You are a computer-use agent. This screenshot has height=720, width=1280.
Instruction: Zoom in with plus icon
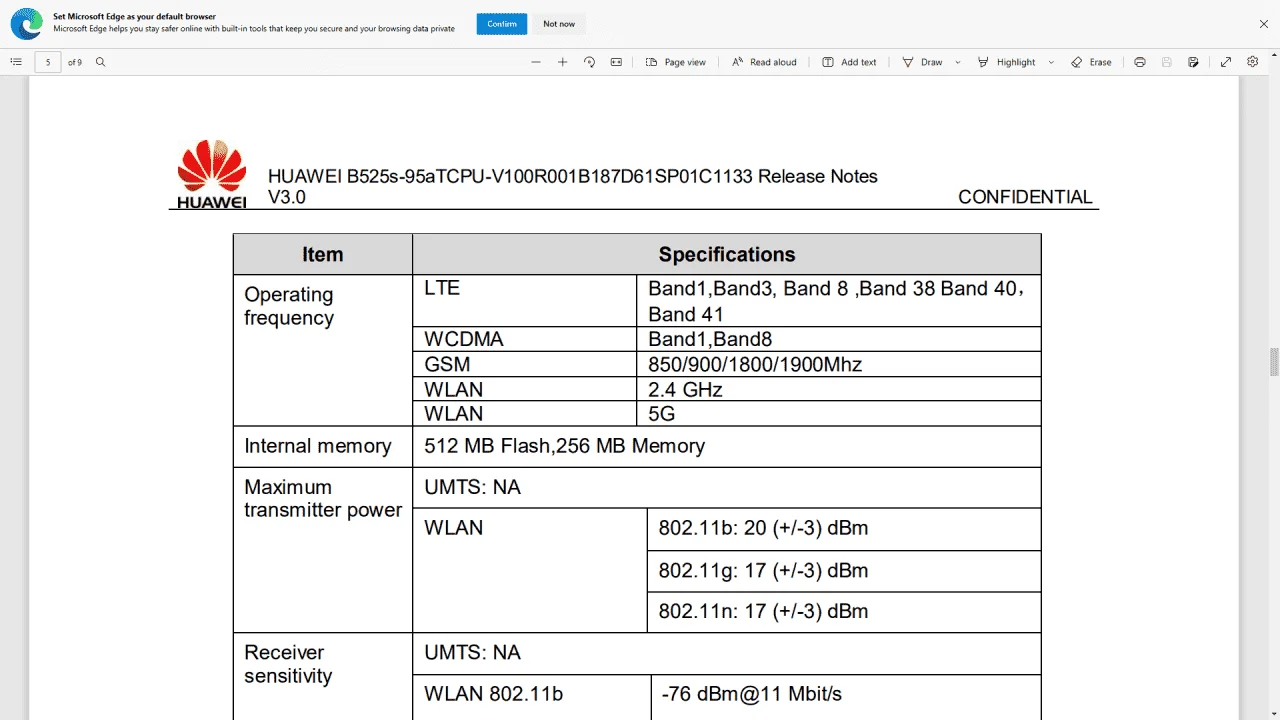click(x=563, y=62)
